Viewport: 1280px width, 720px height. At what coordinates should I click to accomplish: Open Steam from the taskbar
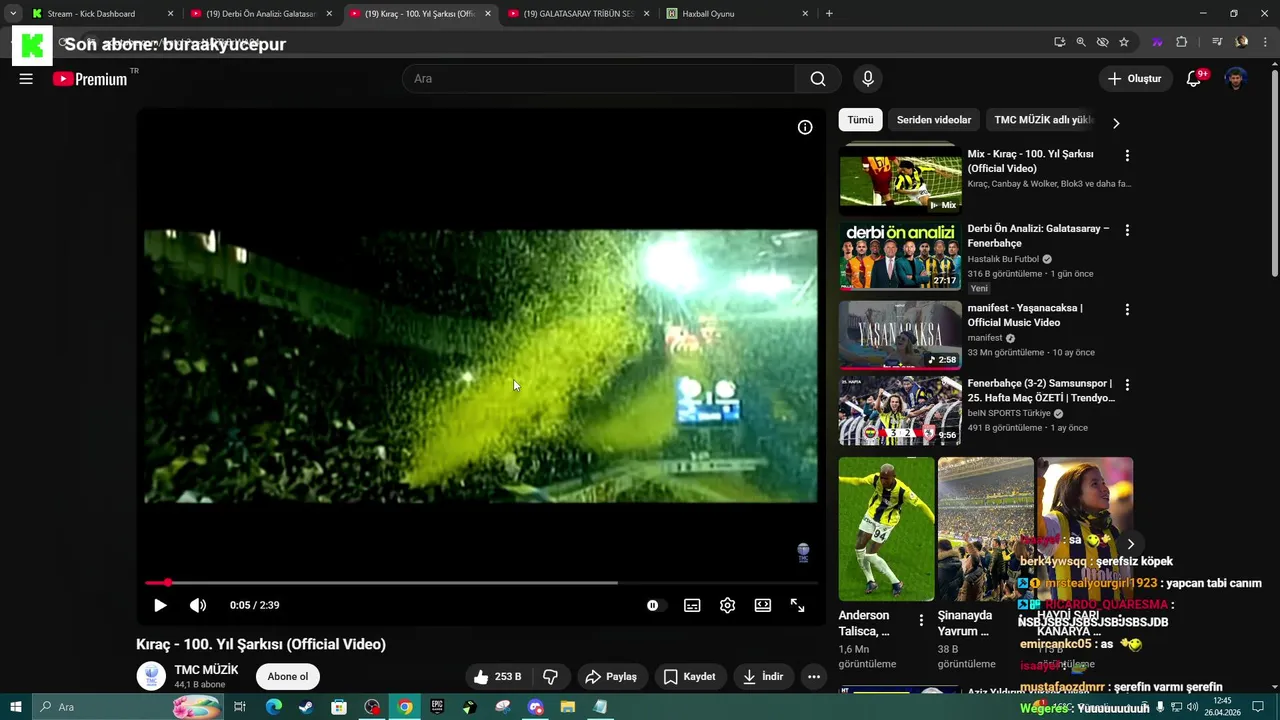[306, 707]
